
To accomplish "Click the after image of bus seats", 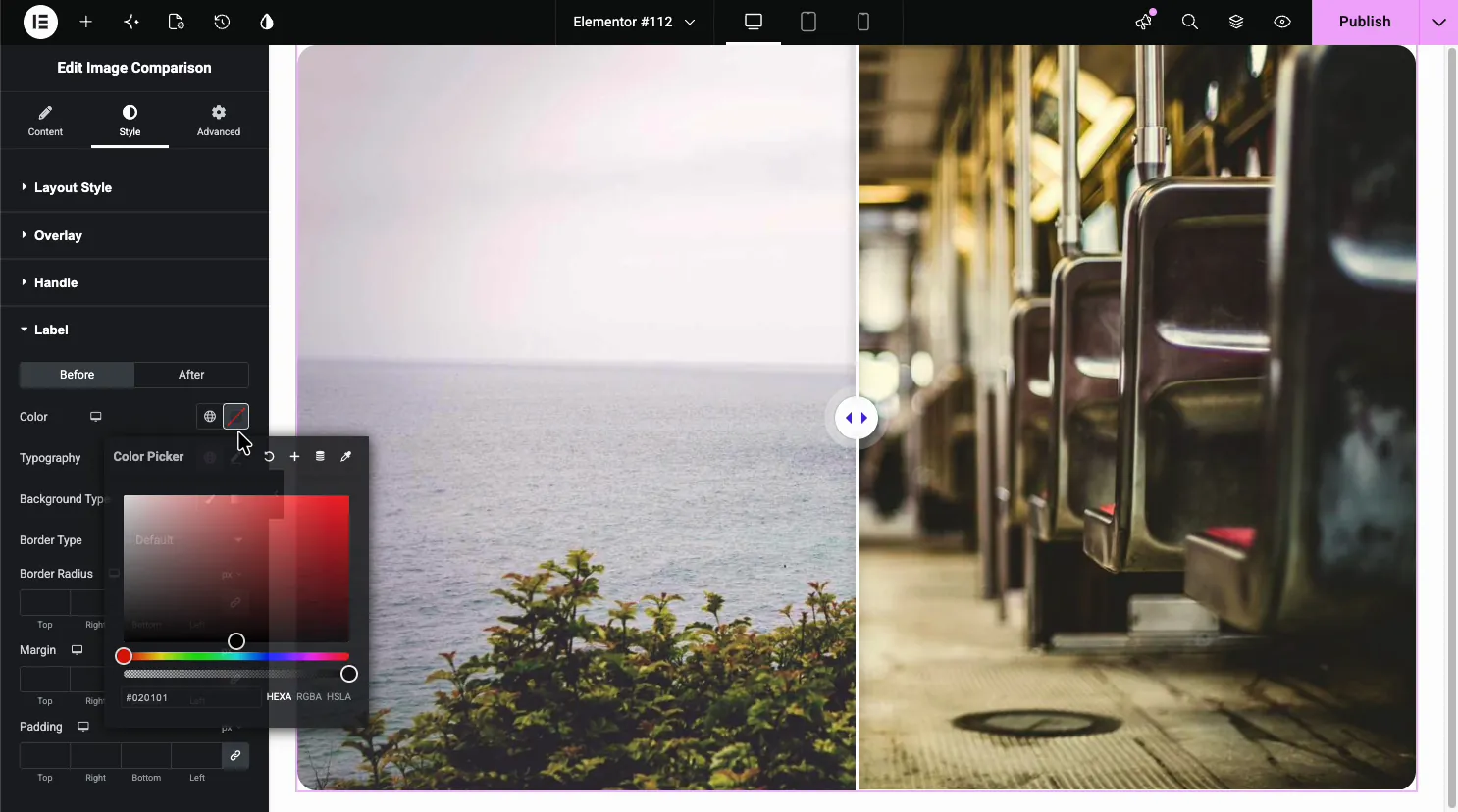I will tap(1137, 418).
